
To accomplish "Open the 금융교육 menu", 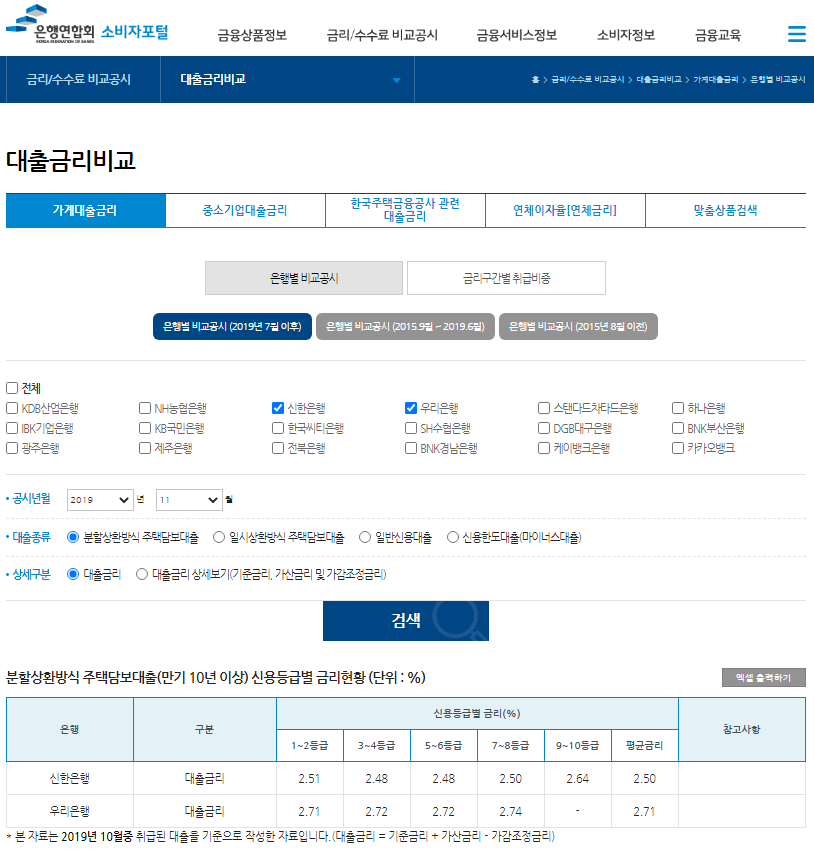I will pyautogui.click(x=718, y=35).
